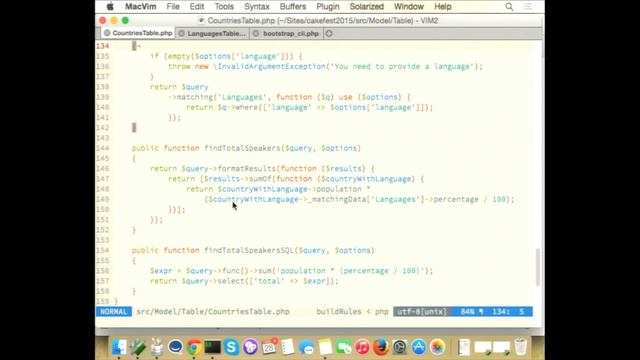The height and width of the screenshot is (360, 640).
Task: Click the InvalidArgumentException text on line 136
Action: pyautogui.click(x=271, y=67)
